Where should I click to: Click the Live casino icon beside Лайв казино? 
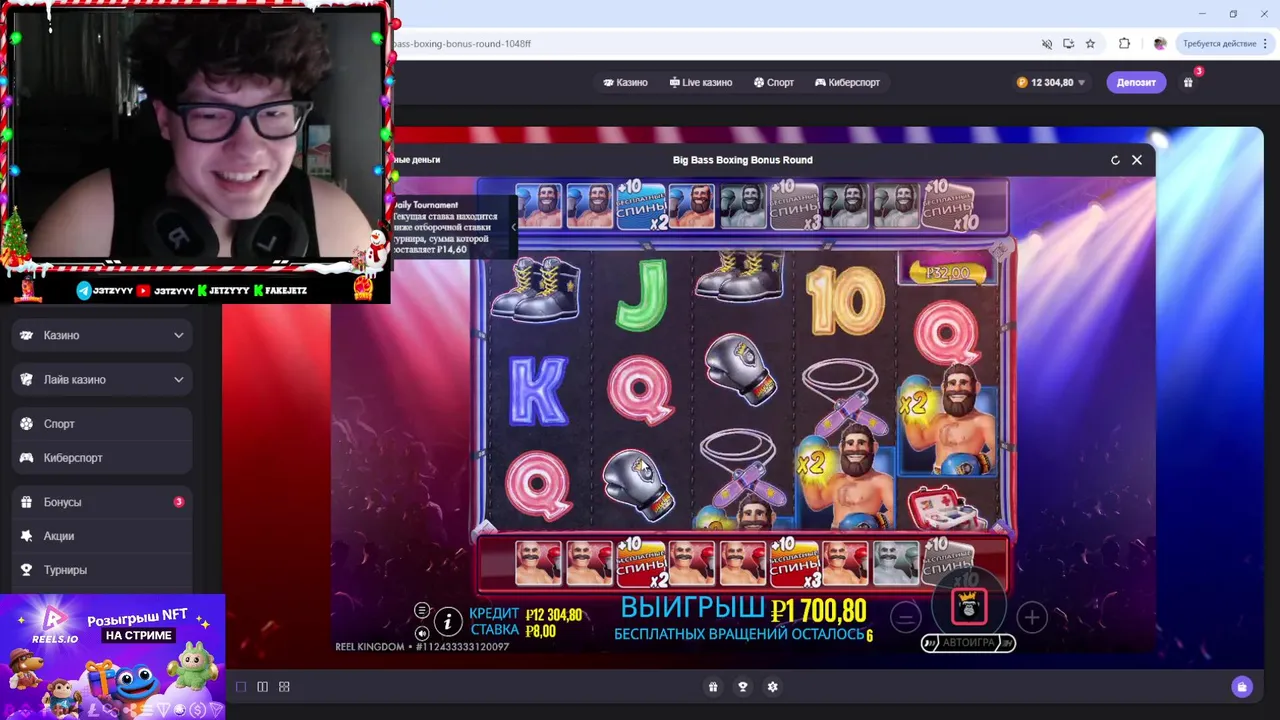tap(27, 379)
